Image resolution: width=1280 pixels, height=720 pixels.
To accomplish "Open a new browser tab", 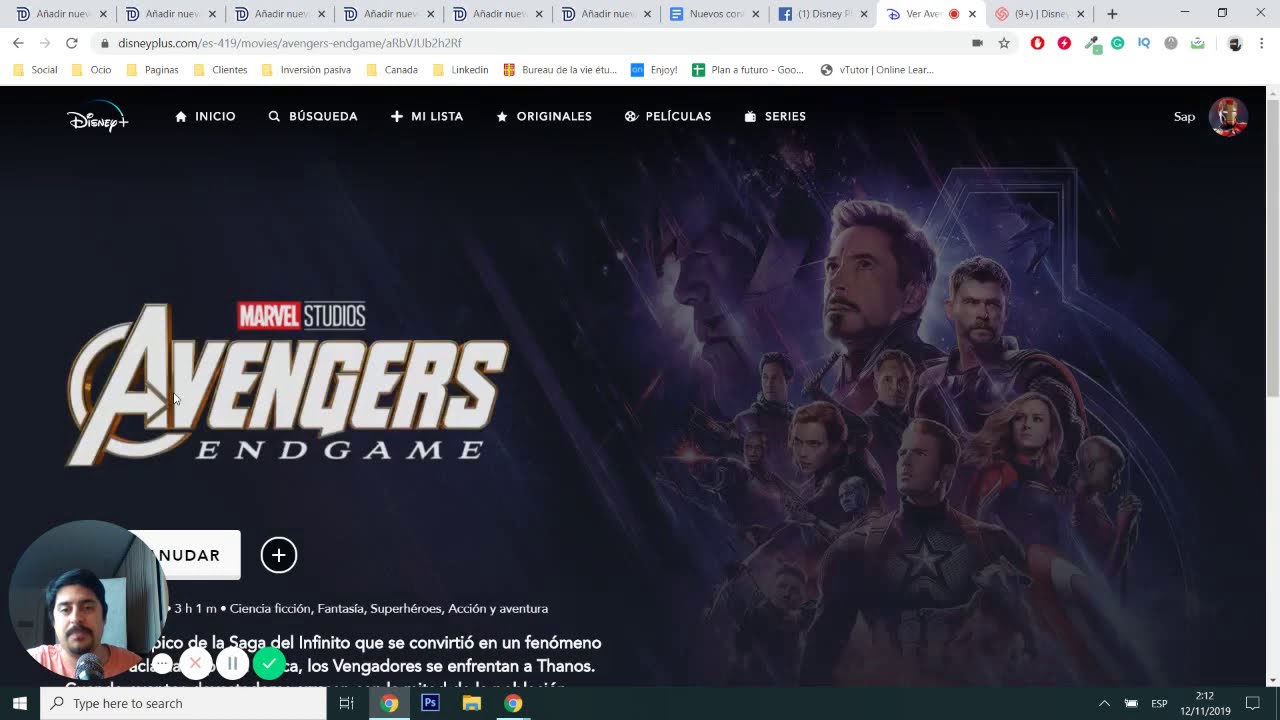I will 1112,14.
